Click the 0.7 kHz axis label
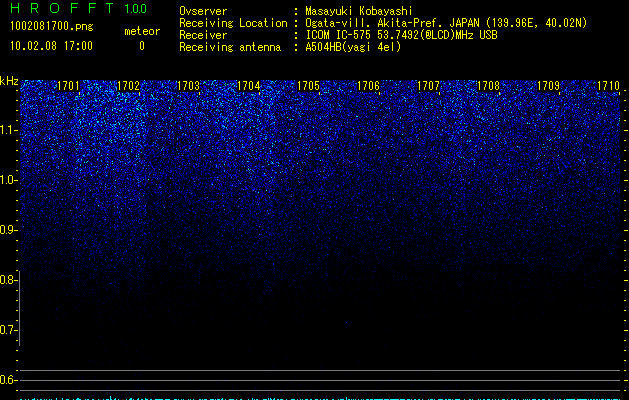The image size is (629, 400). click(8, 330)
